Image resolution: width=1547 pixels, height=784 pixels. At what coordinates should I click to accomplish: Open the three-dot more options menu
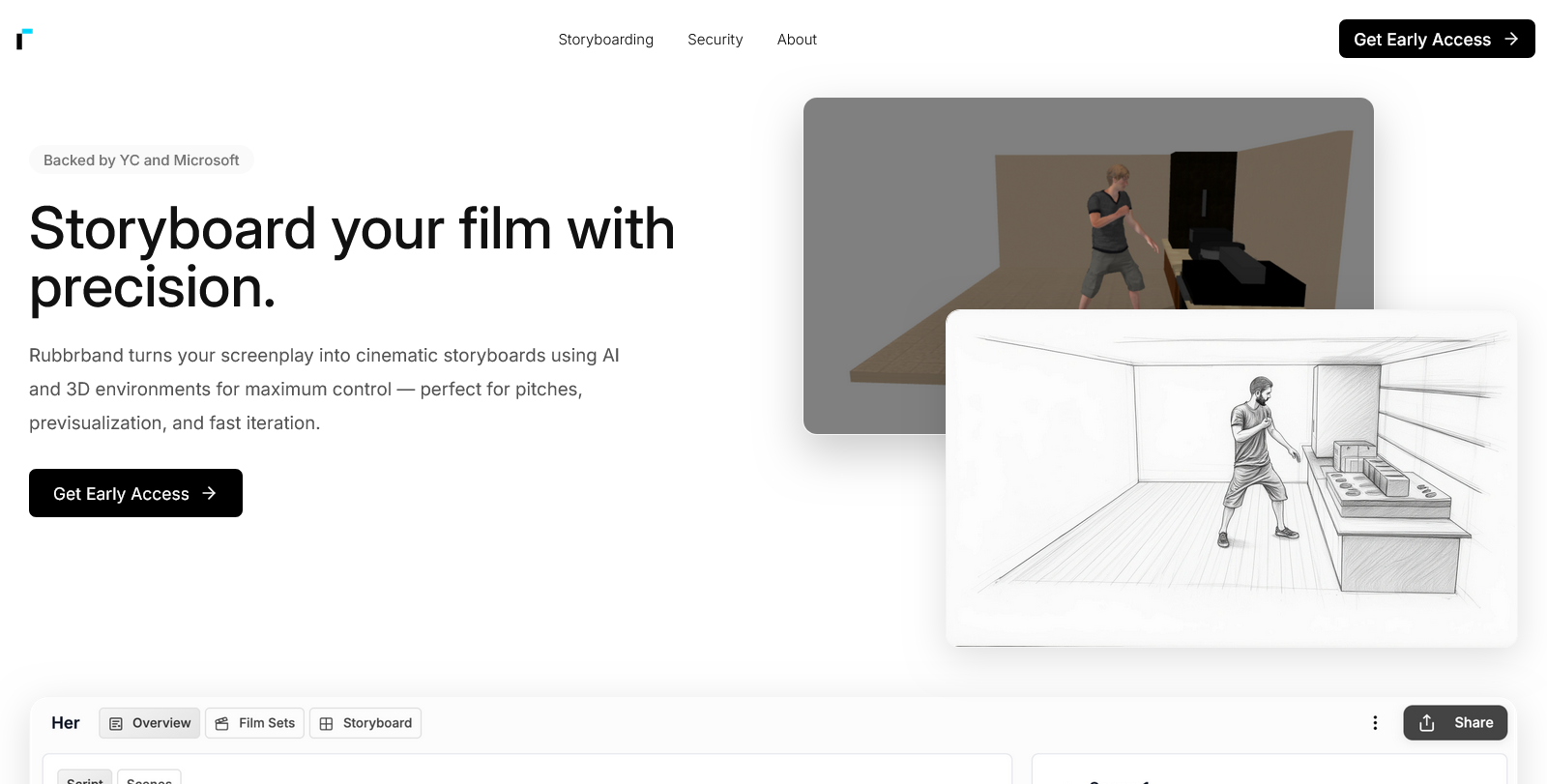pos(1375,723)
